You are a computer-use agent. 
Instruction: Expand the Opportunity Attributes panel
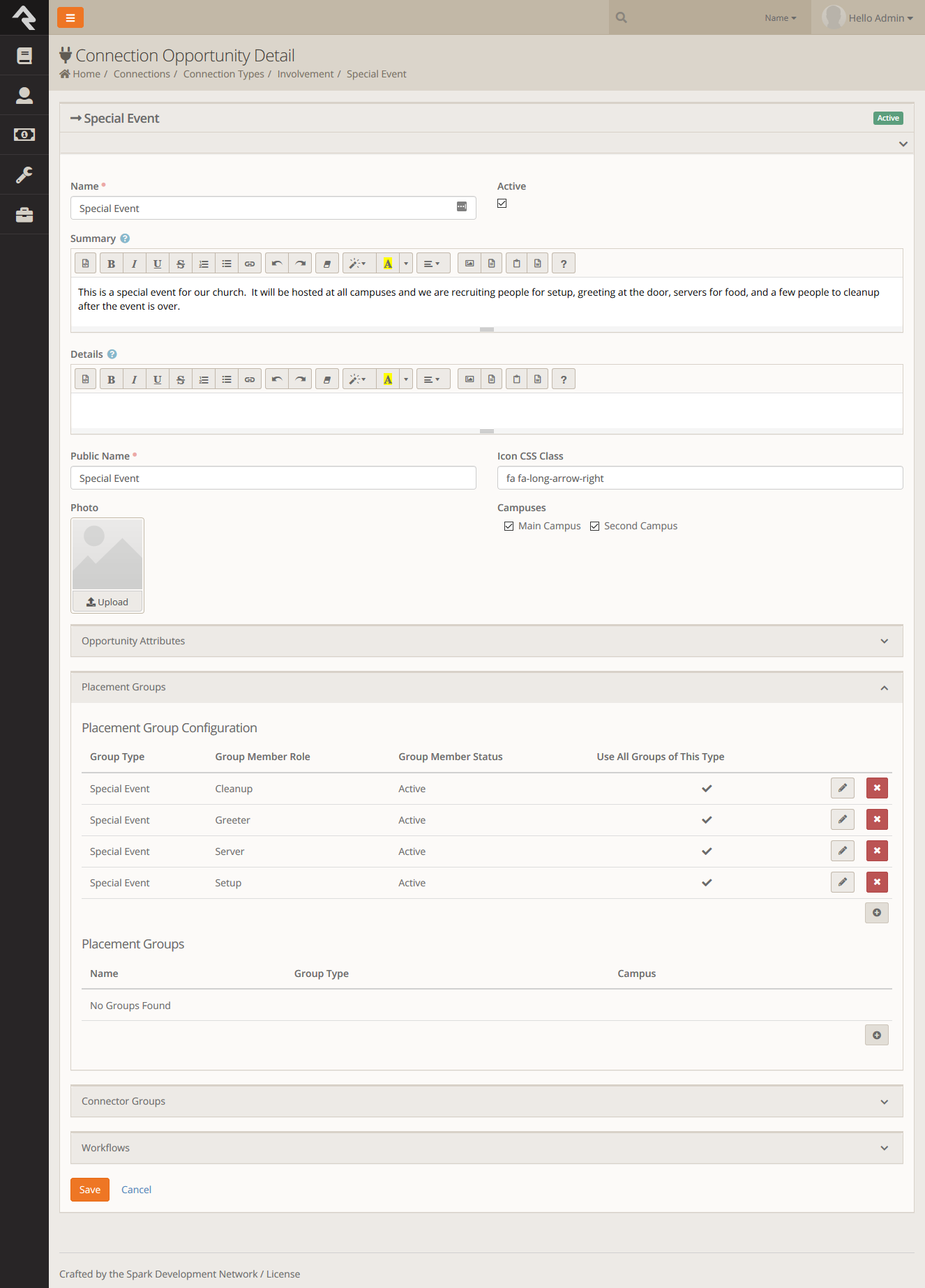point(486,641)
